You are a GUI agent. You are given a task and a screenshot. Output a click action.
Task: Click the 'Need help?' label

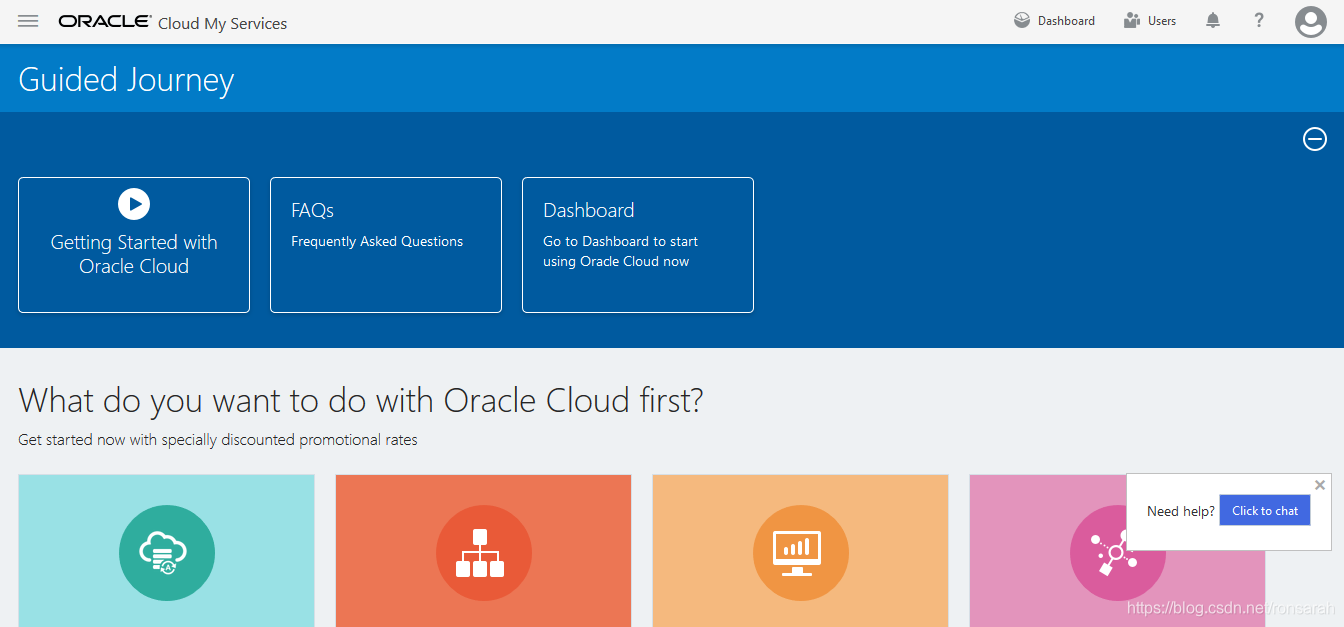tap(1181, 511)
